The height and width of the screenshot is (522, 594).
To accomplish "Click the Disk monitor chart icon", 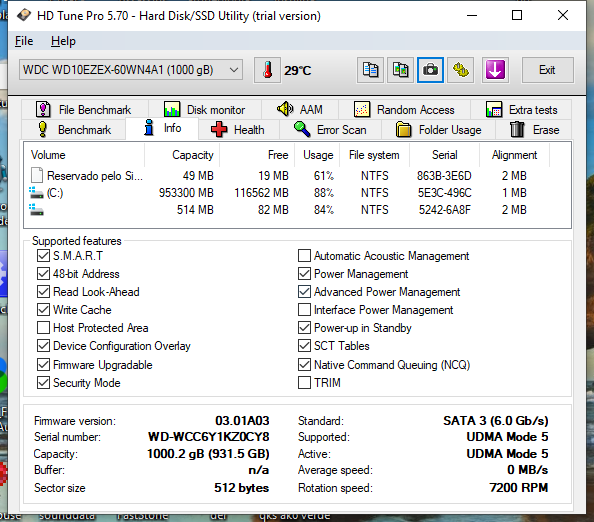I will (x=172, y=109).
